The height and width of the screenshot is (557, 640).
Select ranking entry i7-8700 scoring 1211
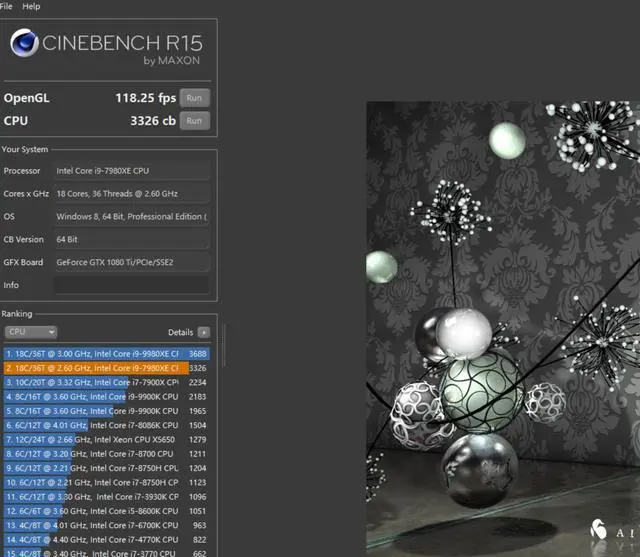click(x=107, y=454)
